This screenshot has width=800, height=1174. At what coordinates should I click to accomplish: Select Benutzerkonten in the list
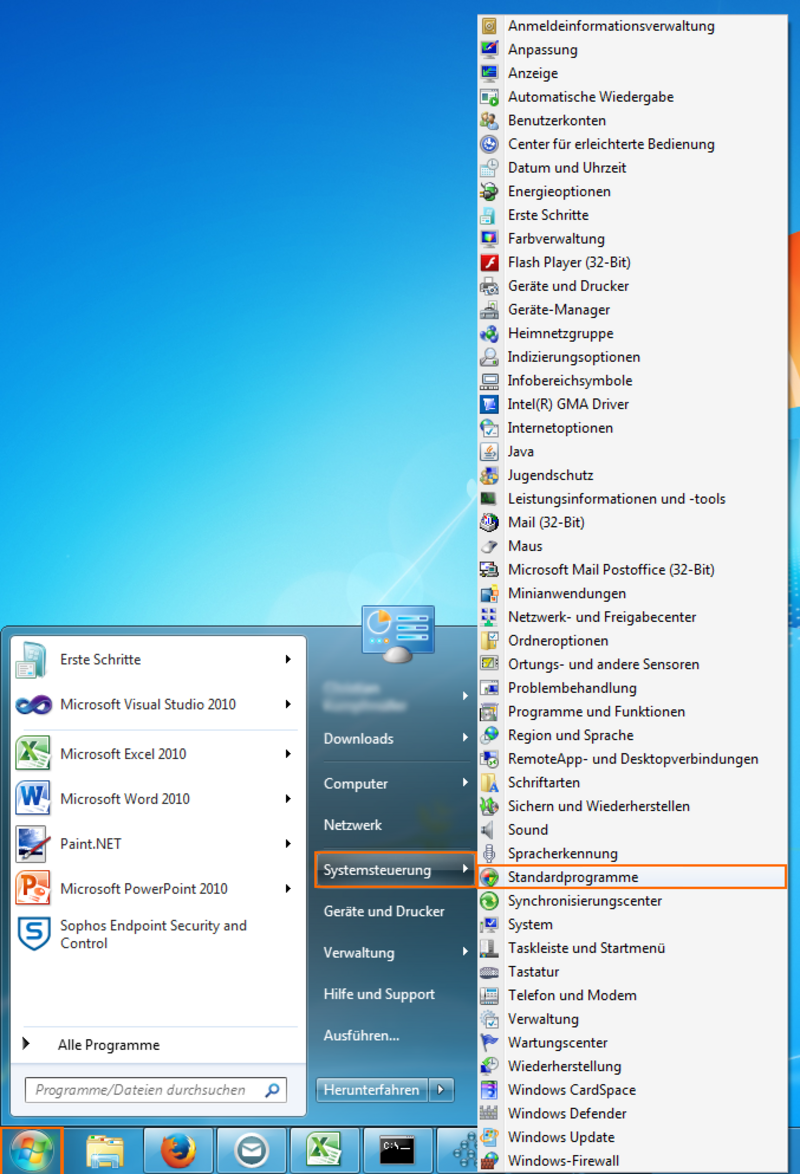coord(632,121)
